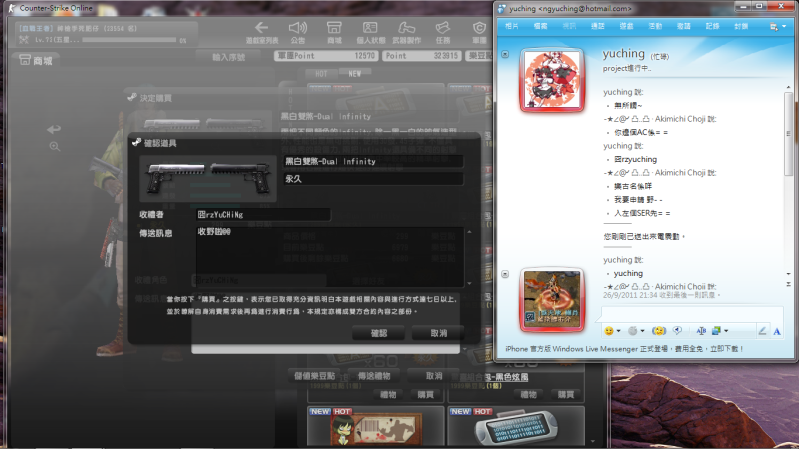Open the 檔案 files menu in Messenger
This screenshot has width=799, height=449.
point(540,26)
